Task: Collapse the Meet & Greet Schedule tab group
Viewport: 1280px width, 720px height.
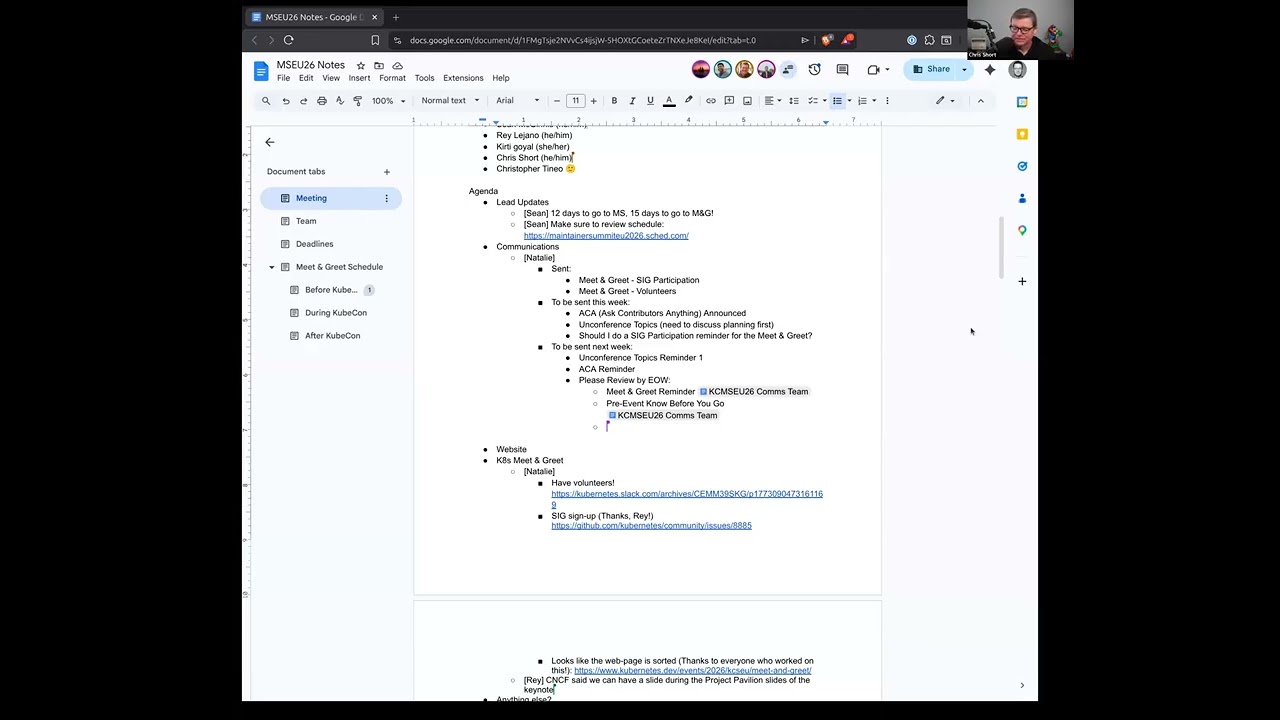Action: [x=271, y=267]
